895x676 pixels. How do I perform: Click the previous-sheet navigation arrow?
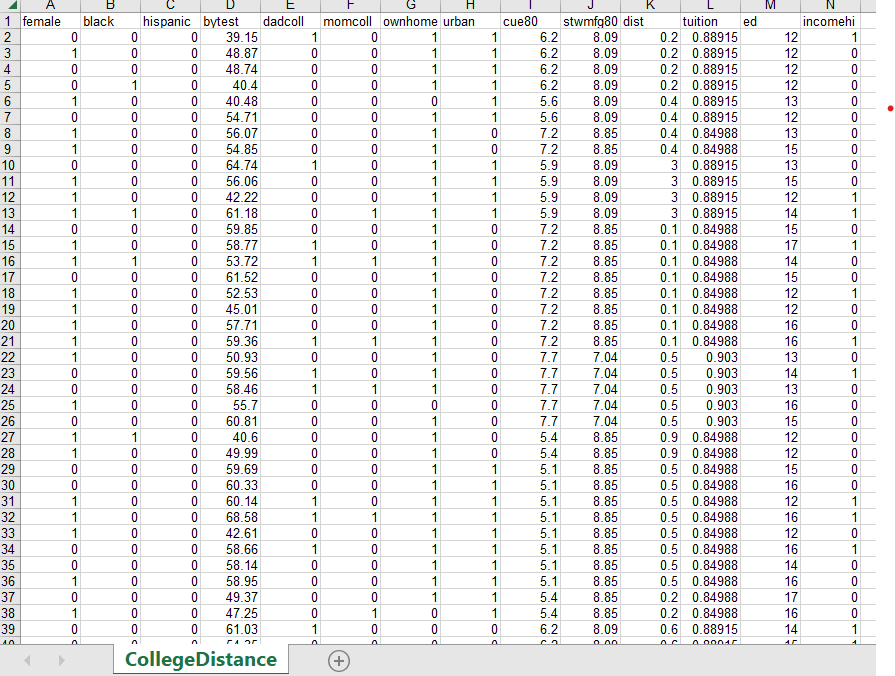tap(27, 661)
